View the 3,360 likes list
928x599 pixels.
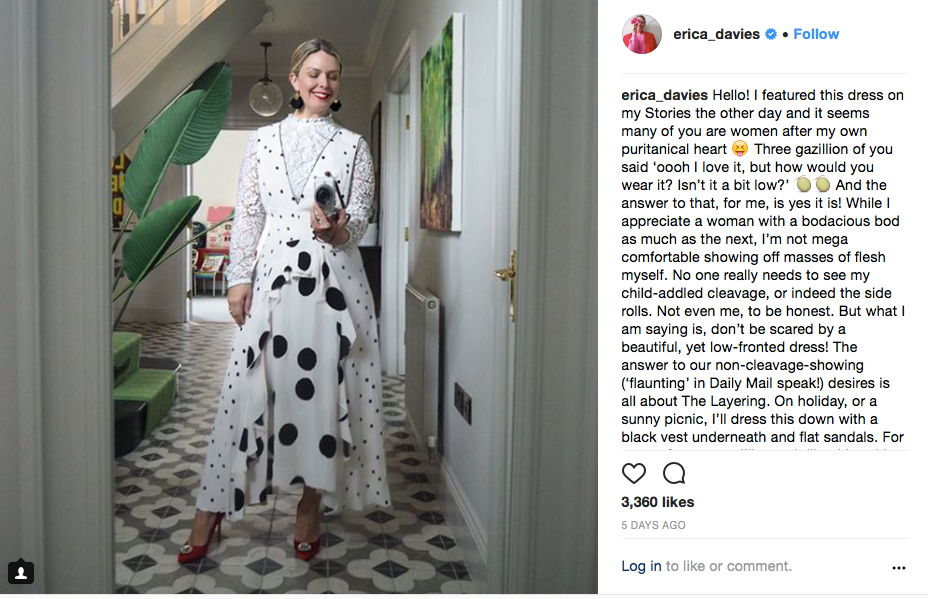click(658, 502)
